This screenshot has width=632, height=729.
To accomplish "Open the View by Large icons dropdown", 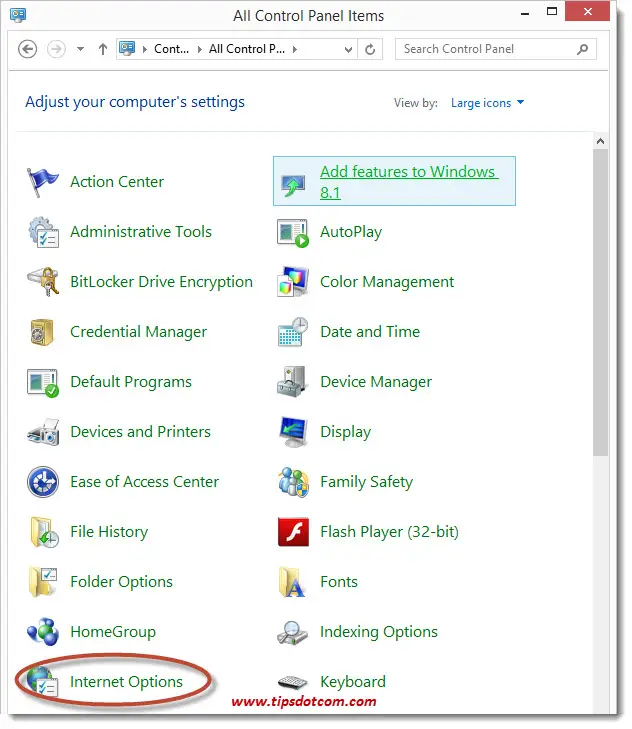I will 487,103.
